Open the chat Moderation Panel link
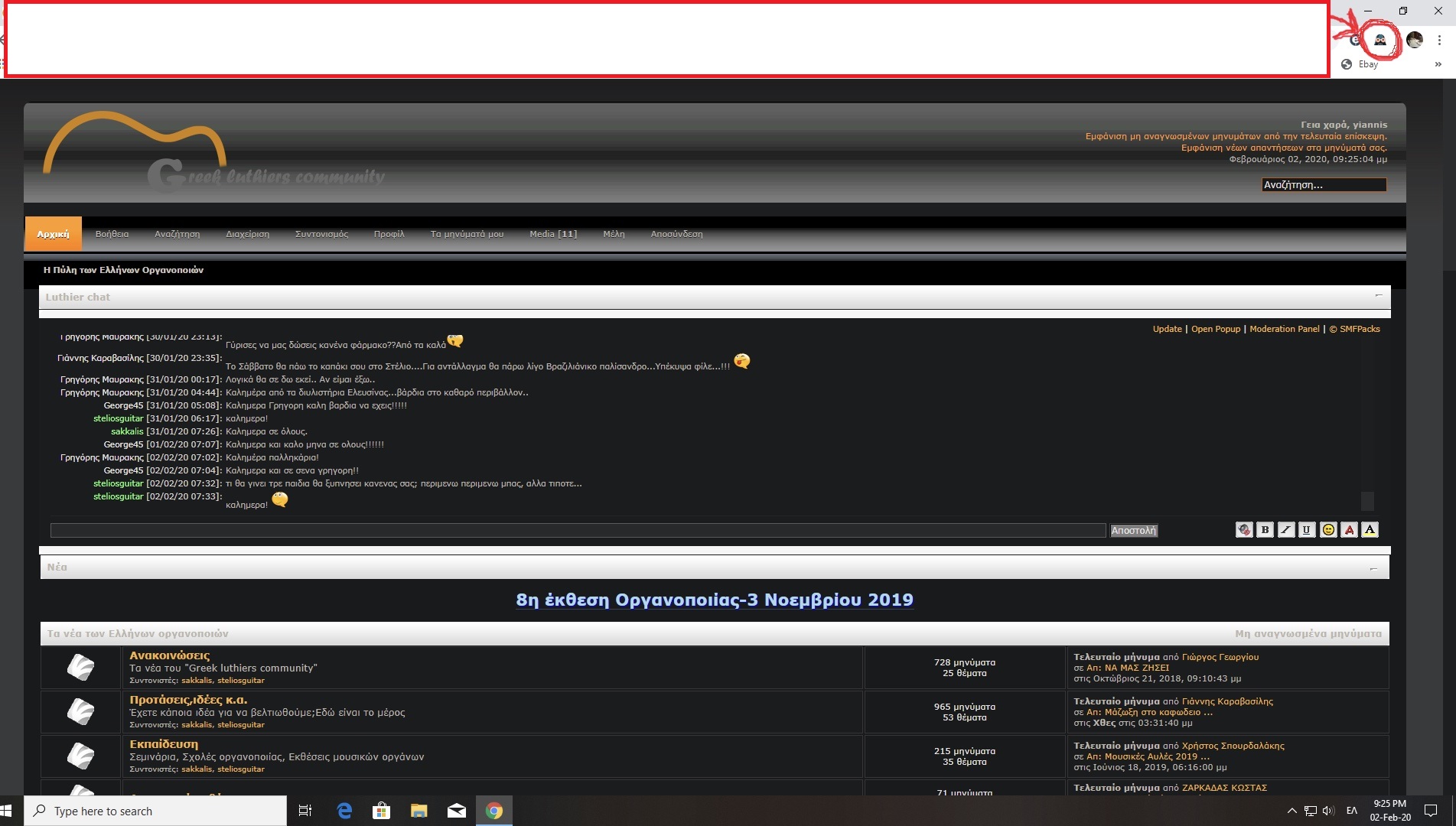Viewport: 1456px width, 826px height. [x=1284, y=329]
